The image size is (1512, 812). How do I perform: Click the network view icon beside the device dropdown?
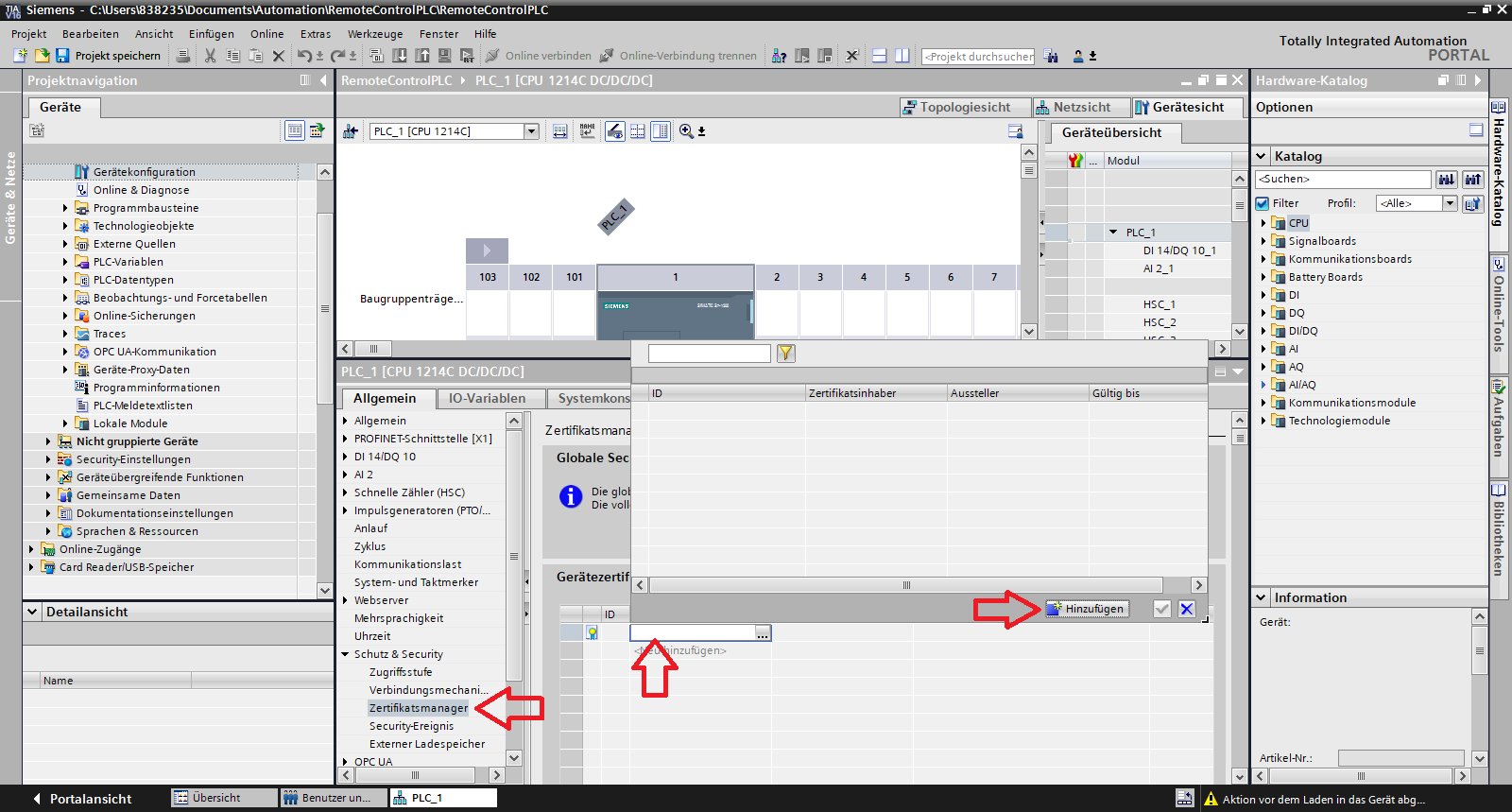point(350,131)
